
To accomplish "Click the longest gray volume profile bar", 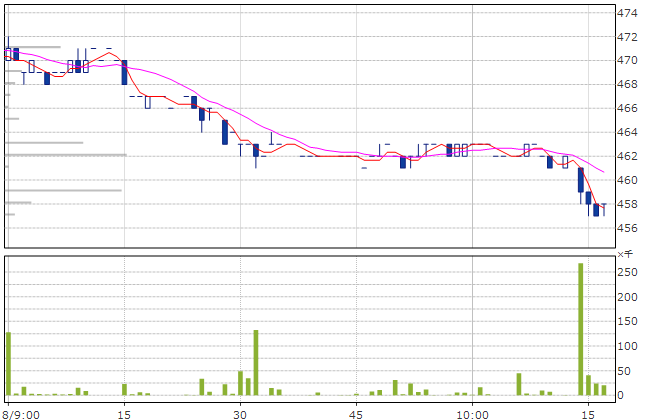I will tap(66, 155).
